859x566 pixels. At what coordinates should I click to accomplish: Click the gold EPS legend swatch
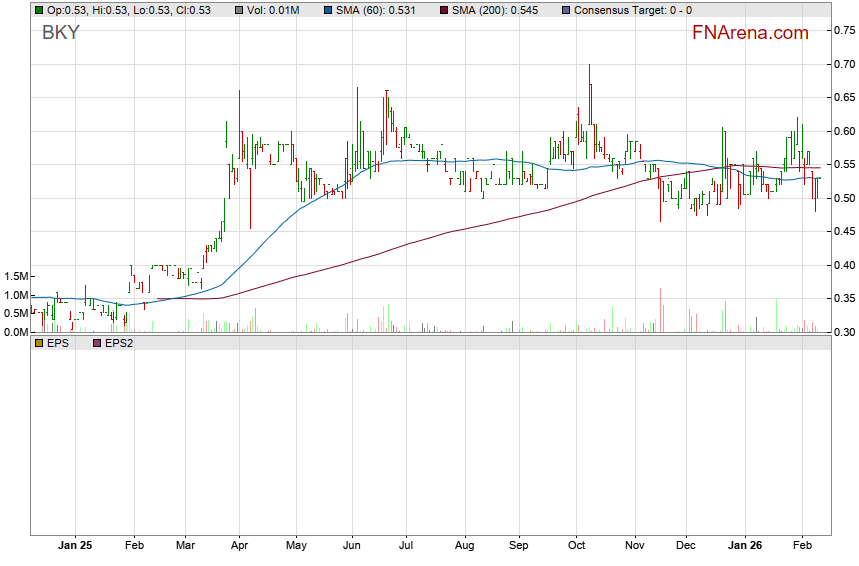39,343
